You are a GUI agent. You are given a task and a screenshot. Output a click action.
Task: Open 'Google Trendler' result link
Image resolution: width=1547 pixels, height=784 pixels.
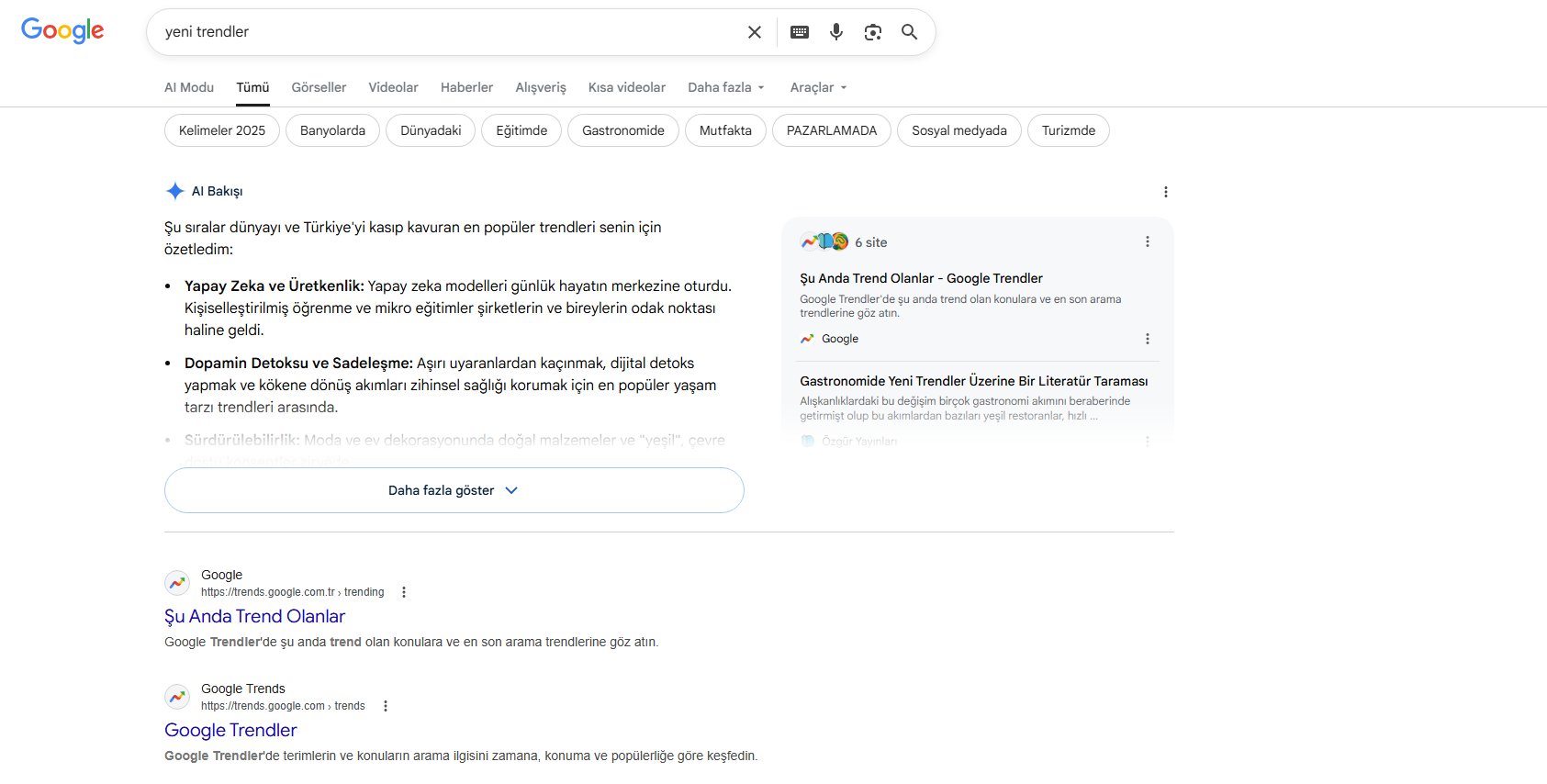click(230, 730)
